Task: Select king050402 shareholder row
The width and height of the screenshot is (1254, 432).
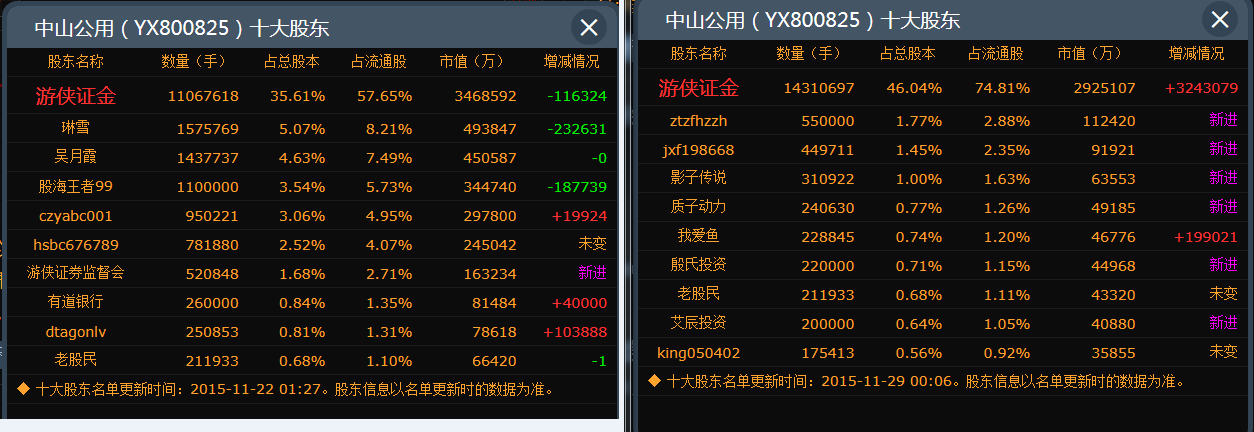Action: pos(698,352)
